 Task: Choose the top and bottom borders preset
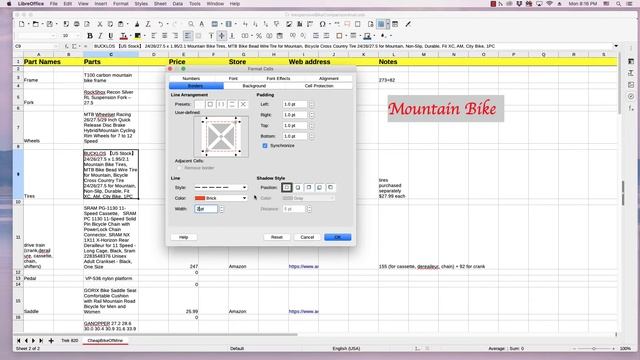click(x=232, y=104)
